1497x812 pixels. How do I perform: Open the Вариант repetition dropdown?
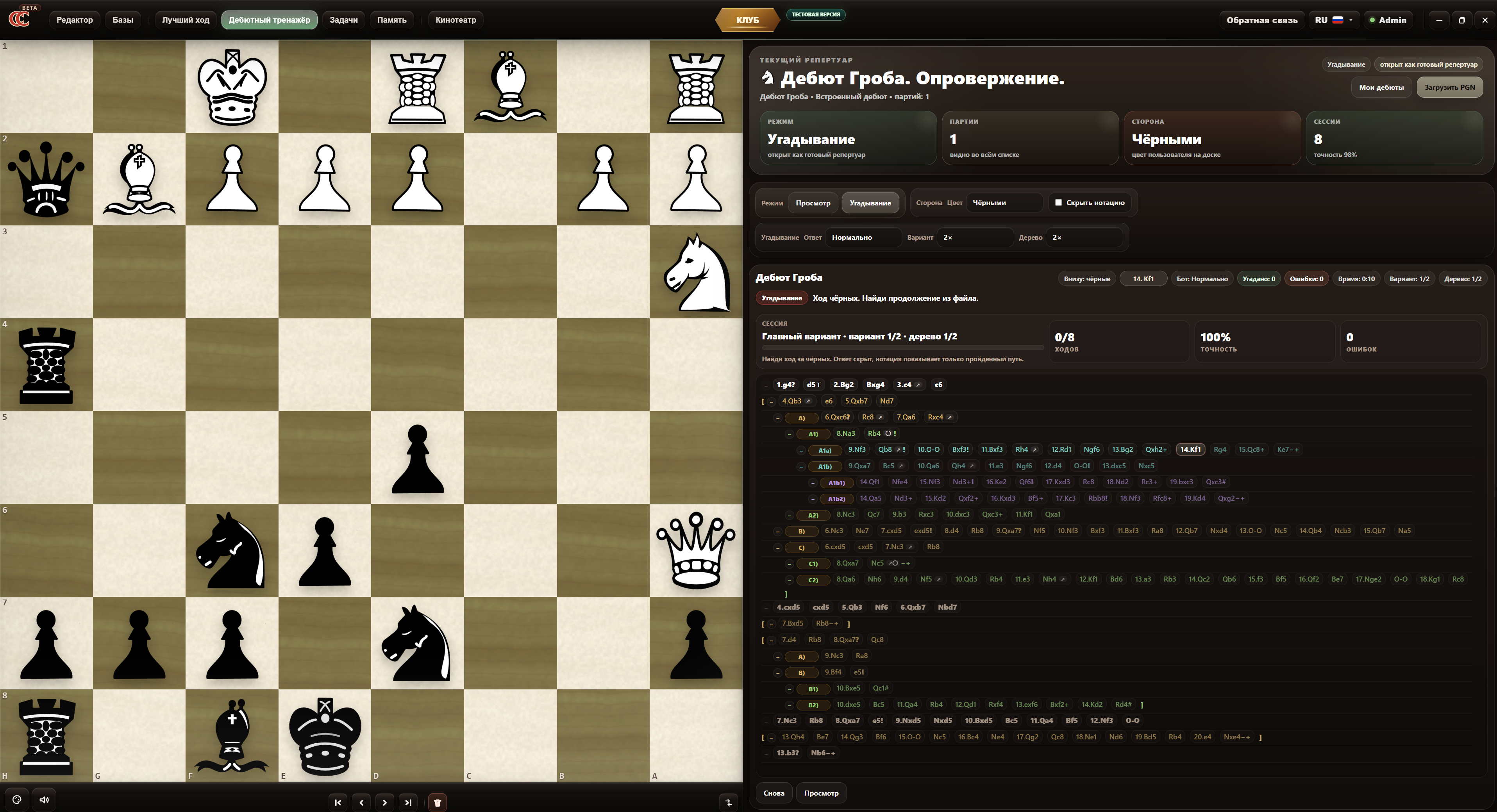975,237
